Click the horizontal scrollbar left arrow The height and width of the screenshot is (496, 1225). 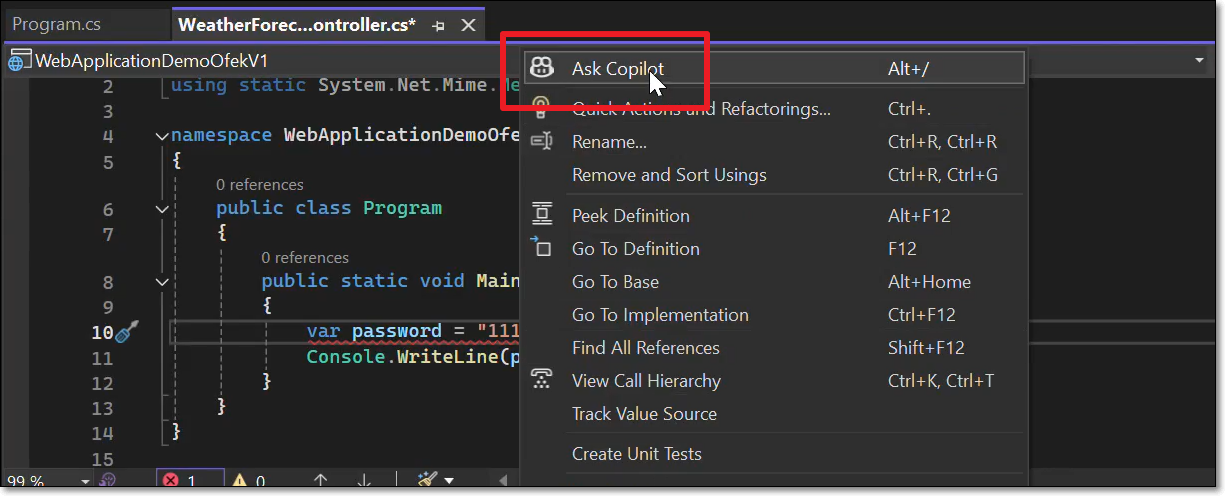click(503, 482)
